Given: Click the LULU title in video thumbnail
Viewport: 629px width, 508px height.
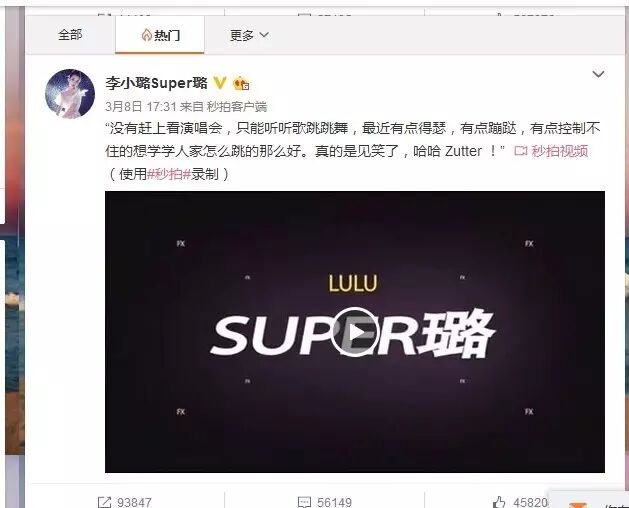Looking at the screenshot, I should pyautogui.click(x=353, y=283).
